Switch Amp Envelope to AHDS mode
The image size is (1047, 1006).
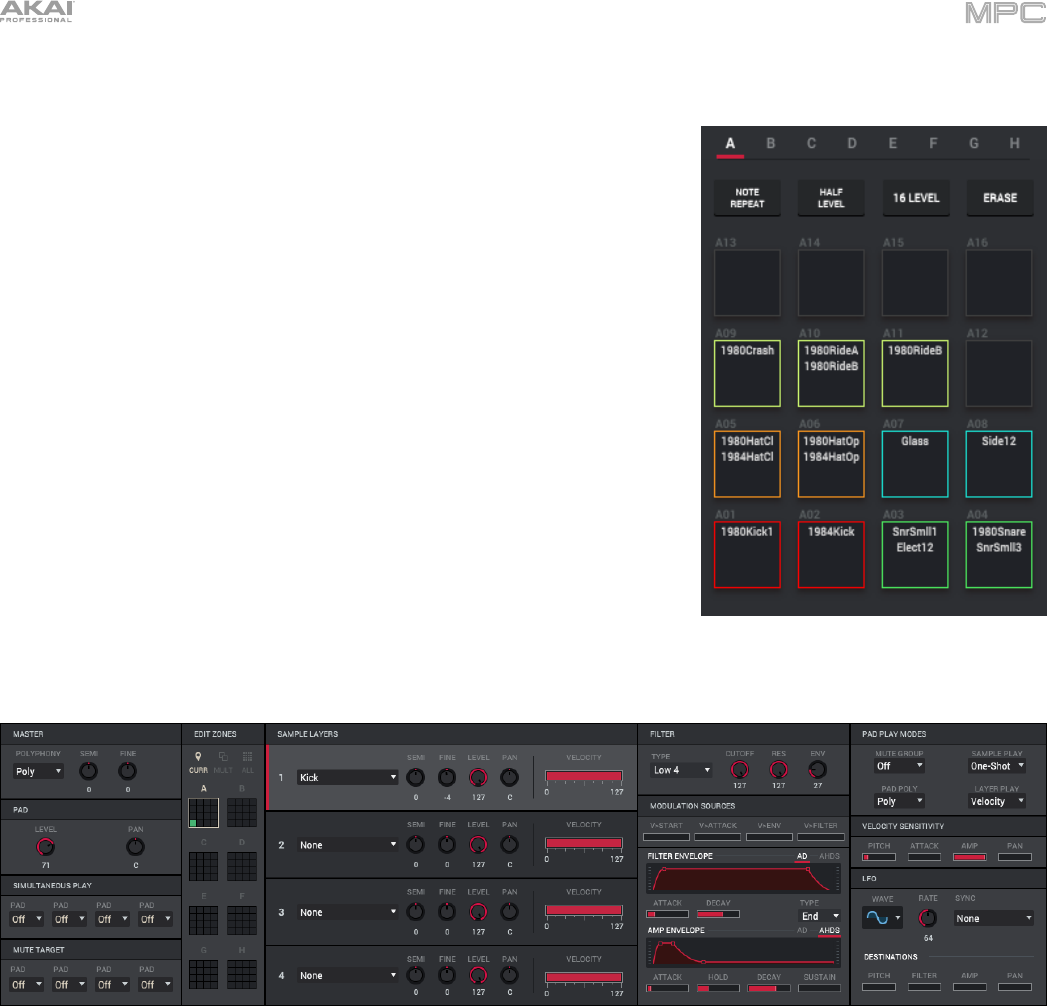coord(829,930)
